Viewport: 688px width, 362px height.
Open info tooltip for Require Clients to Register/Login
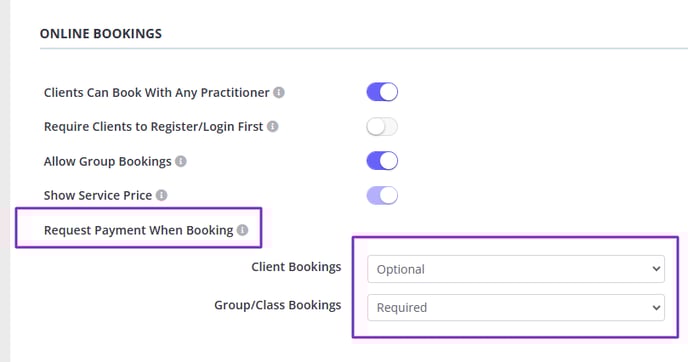(x=272, y=126)
